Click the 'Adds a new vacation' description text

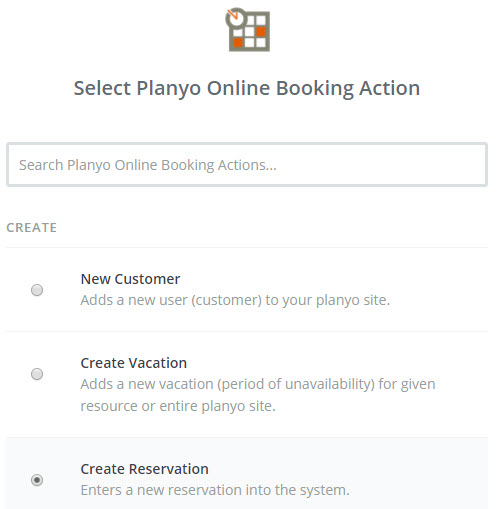pos(147,384)
